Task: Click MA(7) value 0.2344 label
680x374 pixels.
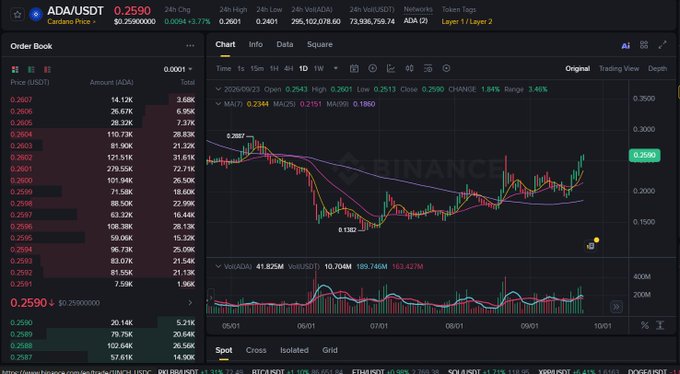Action: pyautogui.click(x=257, y=104)
